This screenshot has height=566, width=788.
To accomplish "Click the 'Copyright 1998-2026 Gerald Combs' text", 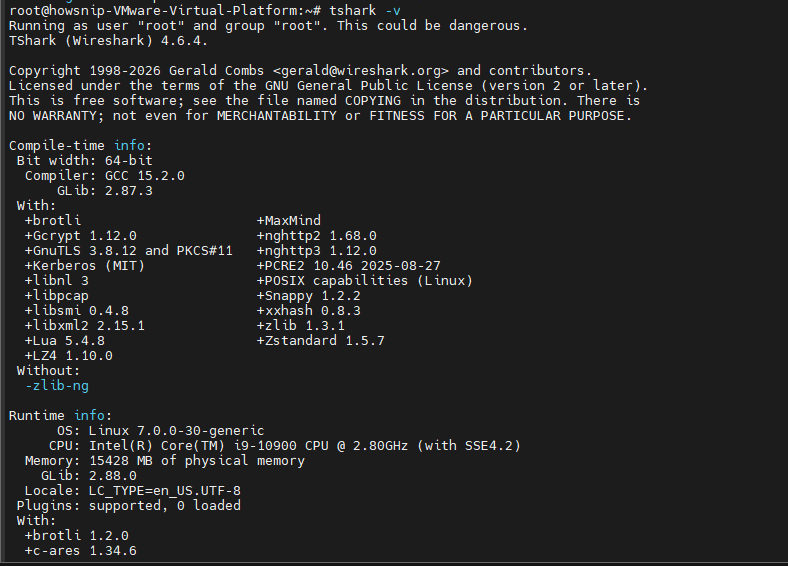I will 136,71.
